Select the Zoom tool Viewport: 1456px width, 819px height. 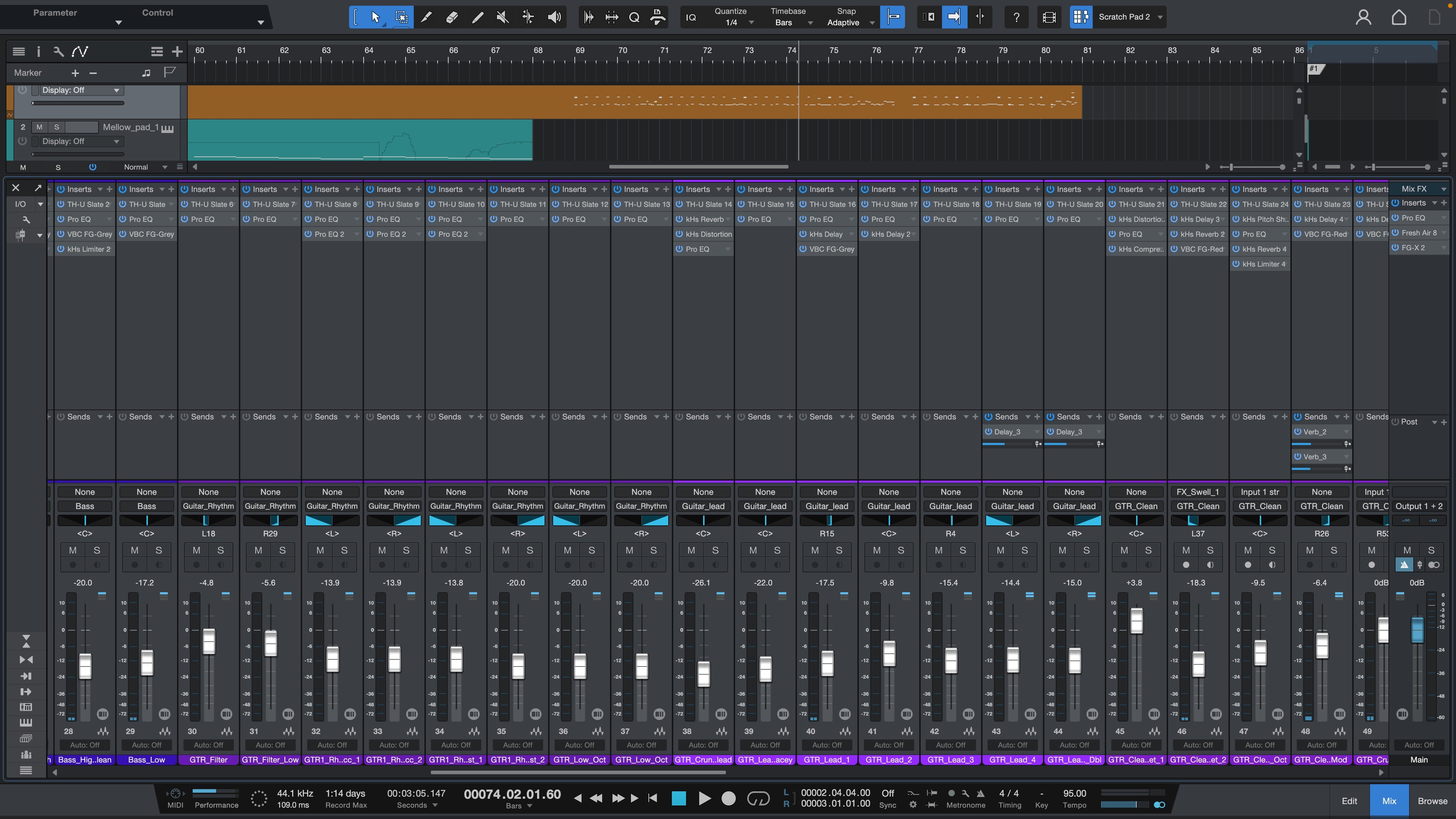coord(634,17)
